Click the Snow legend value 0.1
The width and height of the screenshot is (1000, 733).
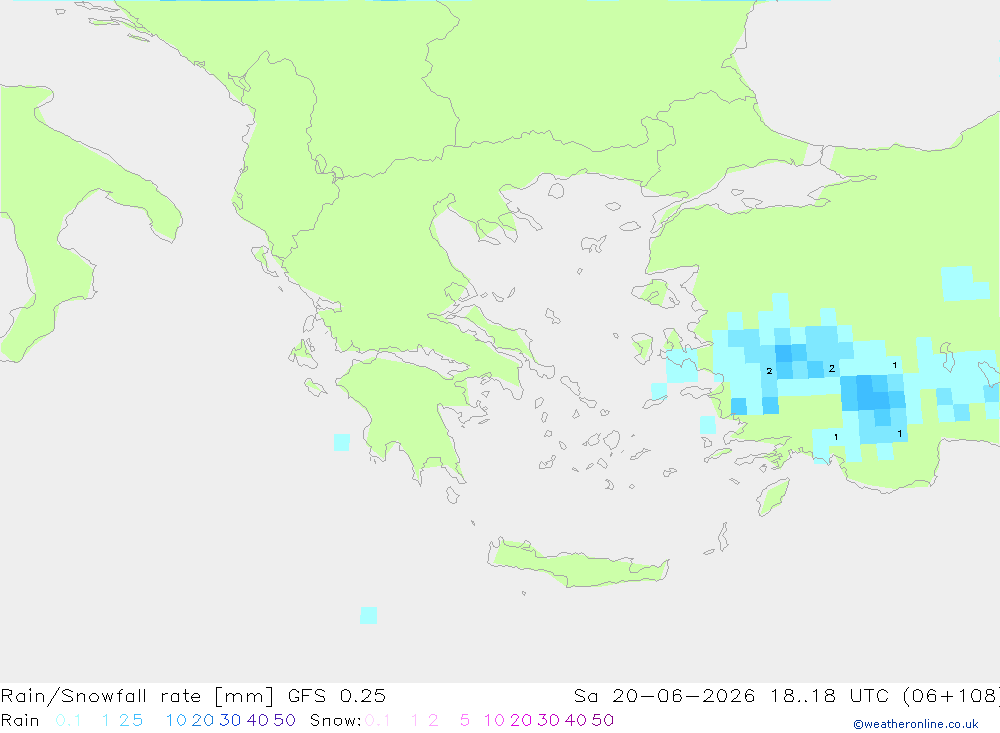(378, 720)
